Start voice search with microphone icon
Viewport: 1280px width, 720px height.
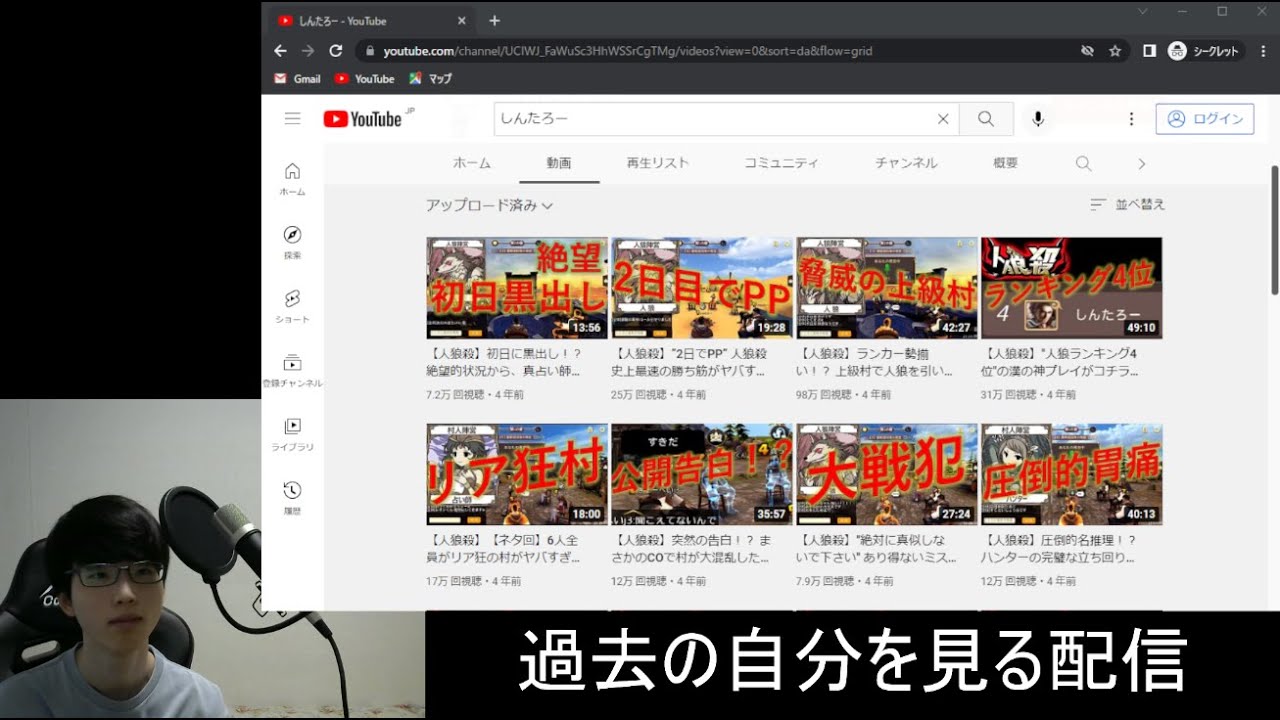pos(1038,119)
